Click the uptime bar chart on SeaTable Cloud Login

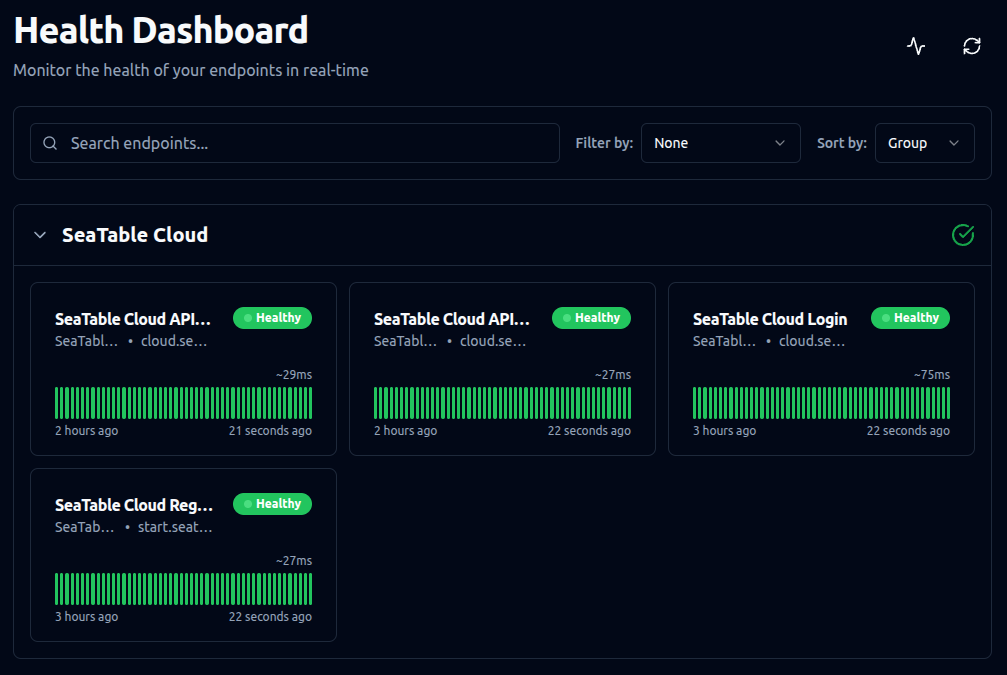(x=820, y=401)
